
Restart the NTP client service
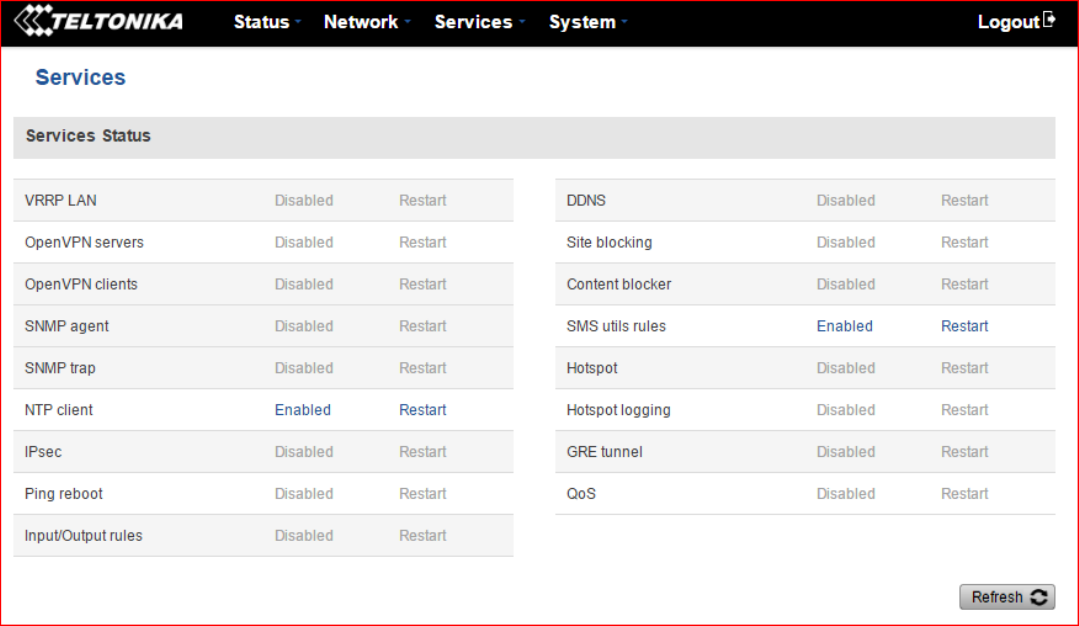[x=423, y=410]
